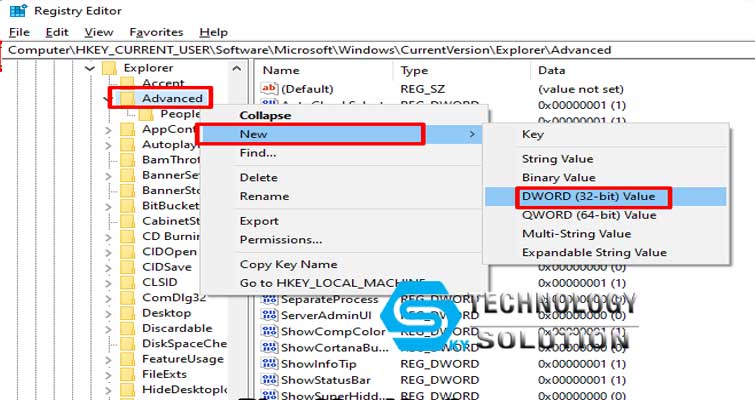The width and height of the screenshot is (755, 400).
Task: Expand the AppCont tree node
Action: pos(108,130)
